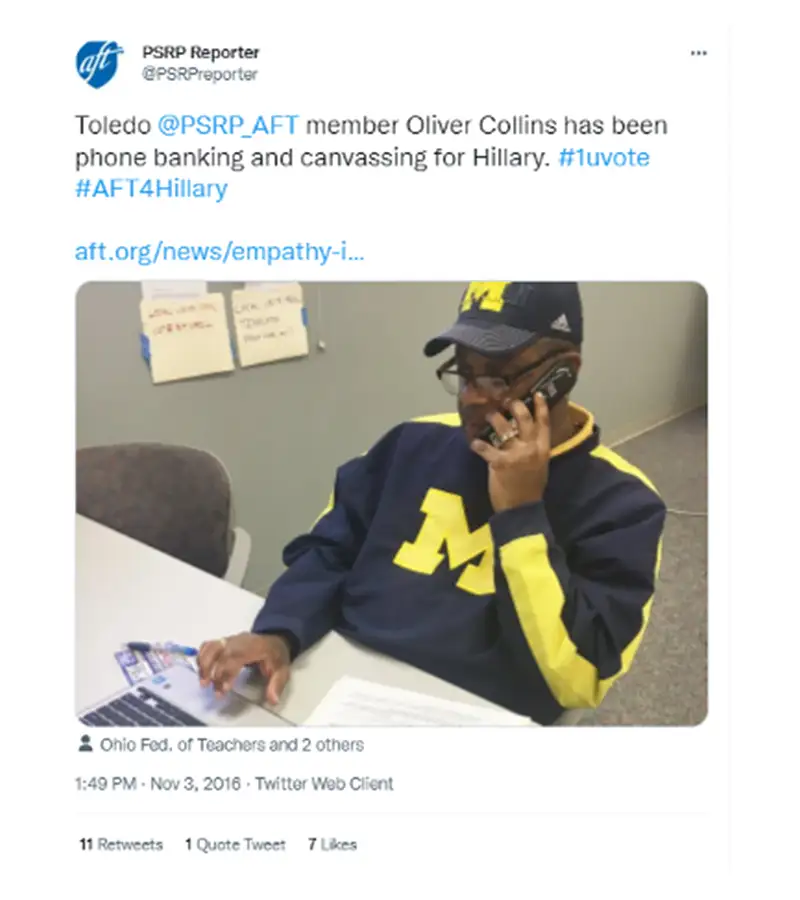Click the 1:49 PM Nov 3, 2016 timestamp
Viewport: 800px width, 900px height.
pos(158,784)
